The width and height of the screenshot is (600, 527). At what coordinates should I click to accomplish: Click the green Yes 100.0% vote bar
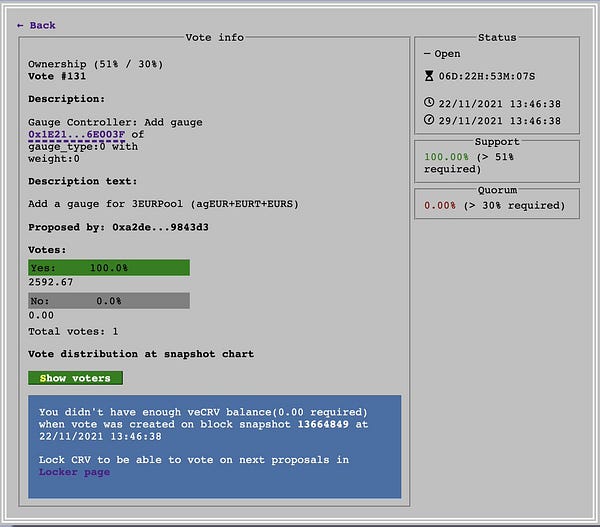[109, 268]
